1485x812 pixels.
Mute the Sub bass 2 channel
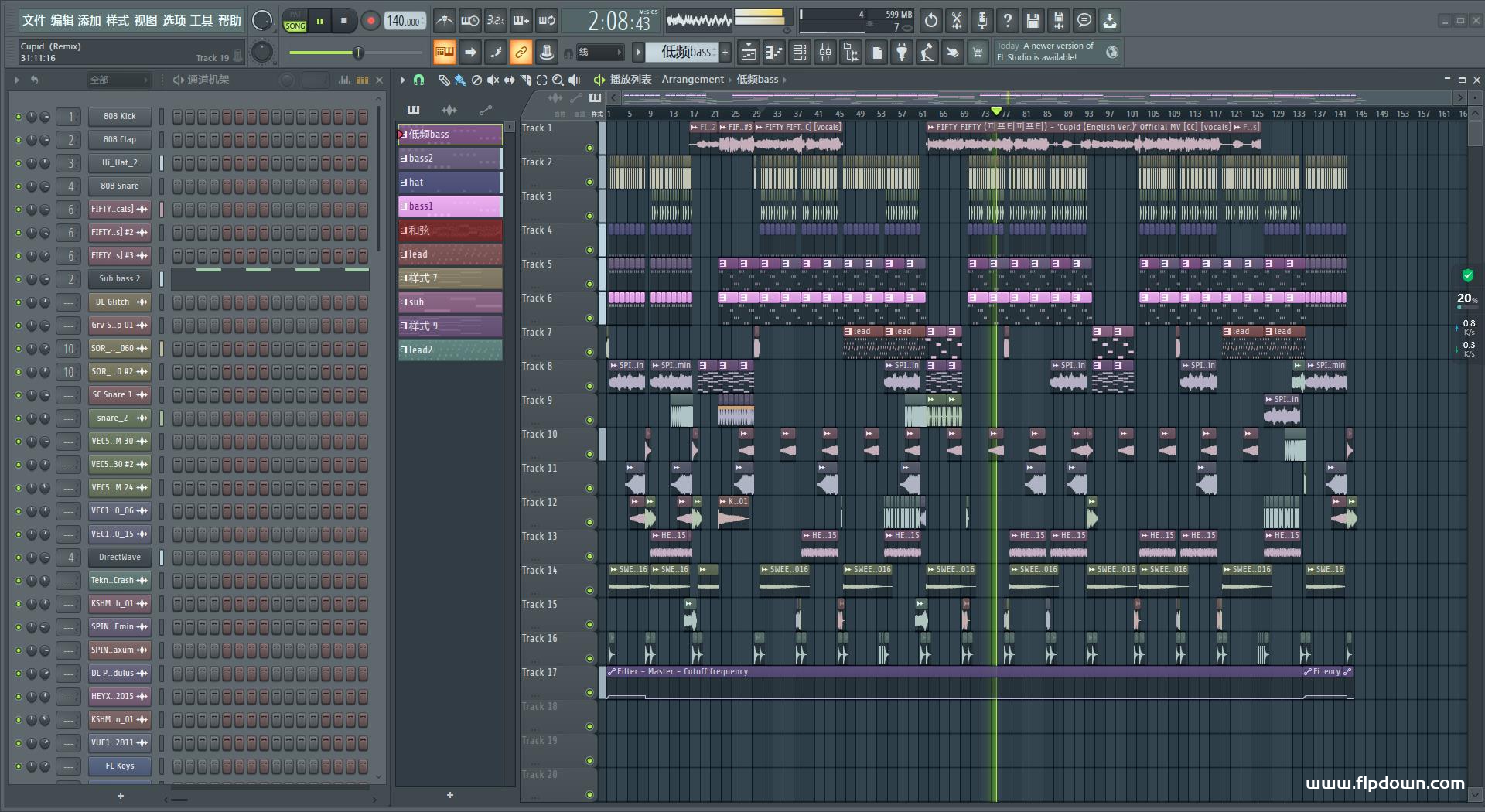[x=19, y=279]
